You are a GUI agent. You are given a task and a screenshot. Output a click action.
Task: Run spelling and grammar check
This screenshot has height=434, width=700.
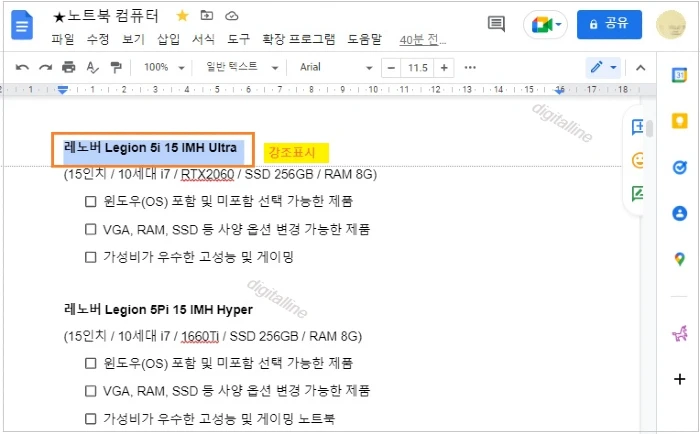(x=92, y=67)
